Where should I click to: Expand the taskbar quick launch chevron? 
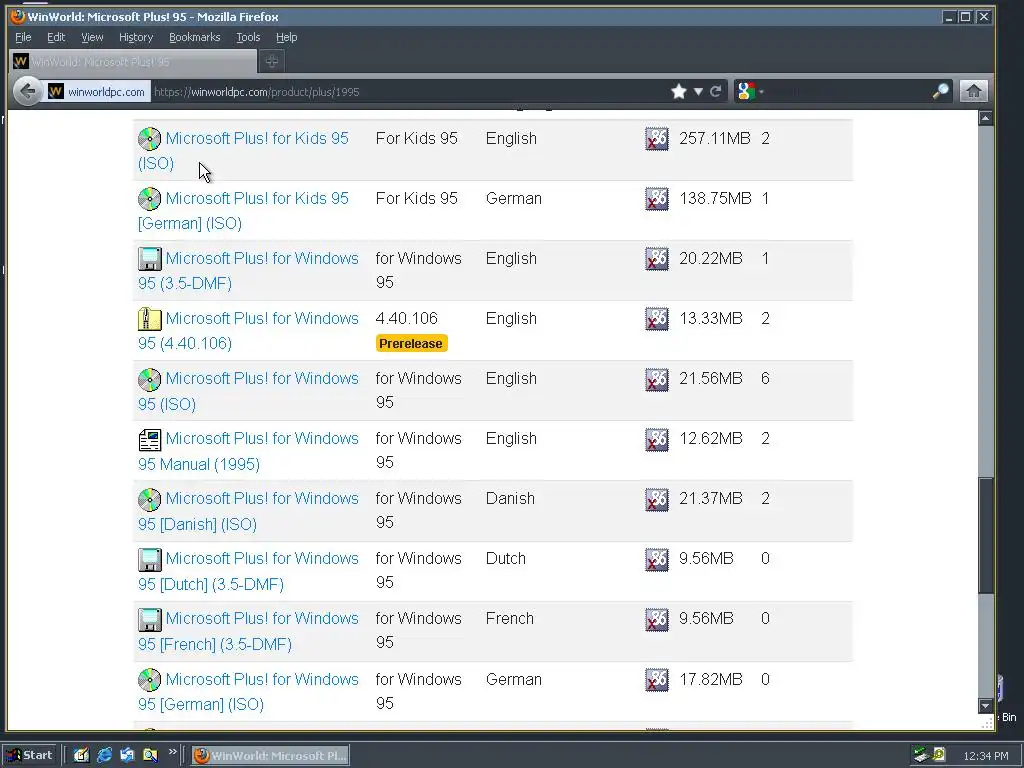172,752
